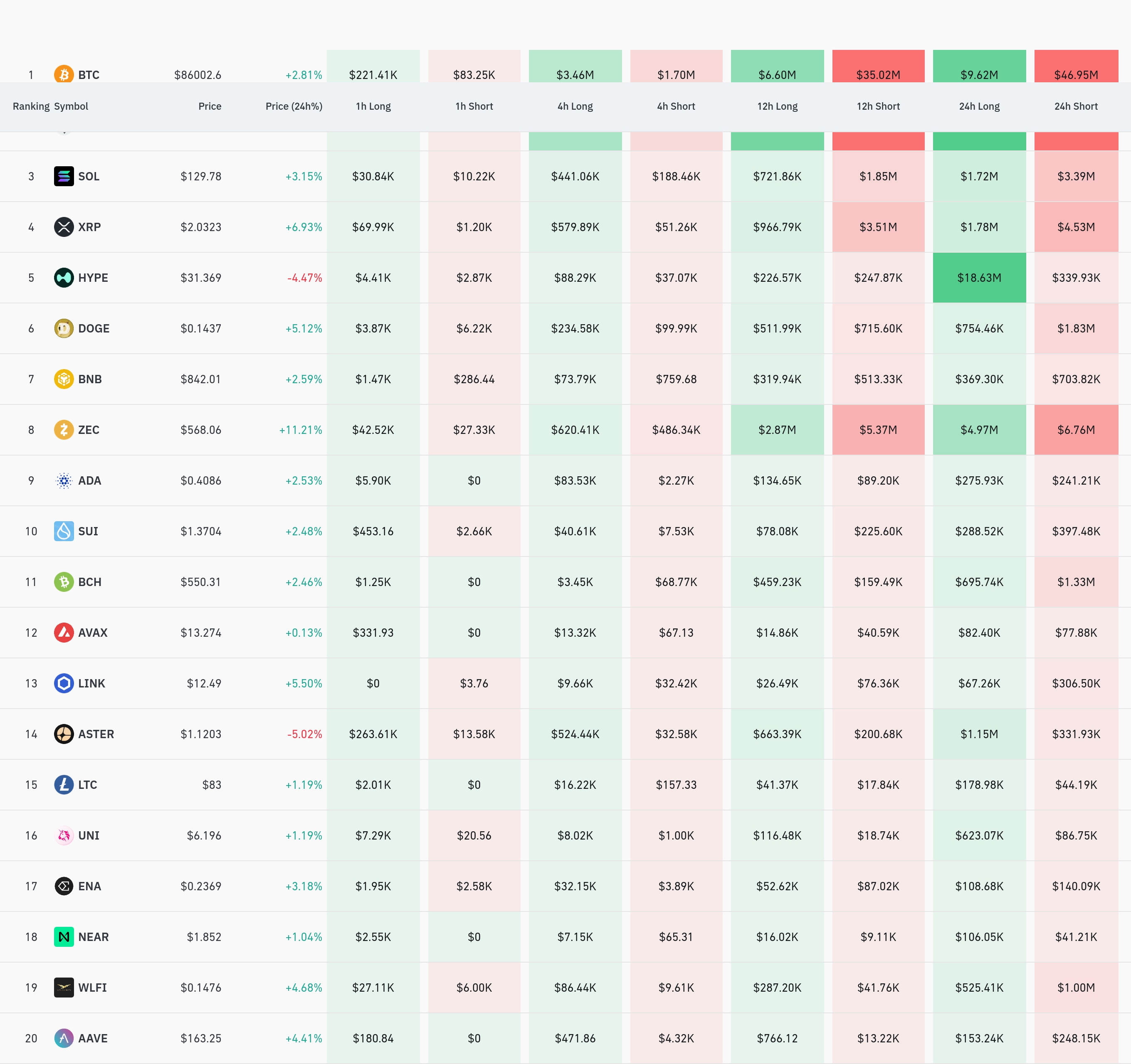Viewport: 1131px width, 1064px height.
Task: Select the BNB table row price
Action: pyautogui.click(x=200, y=379)
